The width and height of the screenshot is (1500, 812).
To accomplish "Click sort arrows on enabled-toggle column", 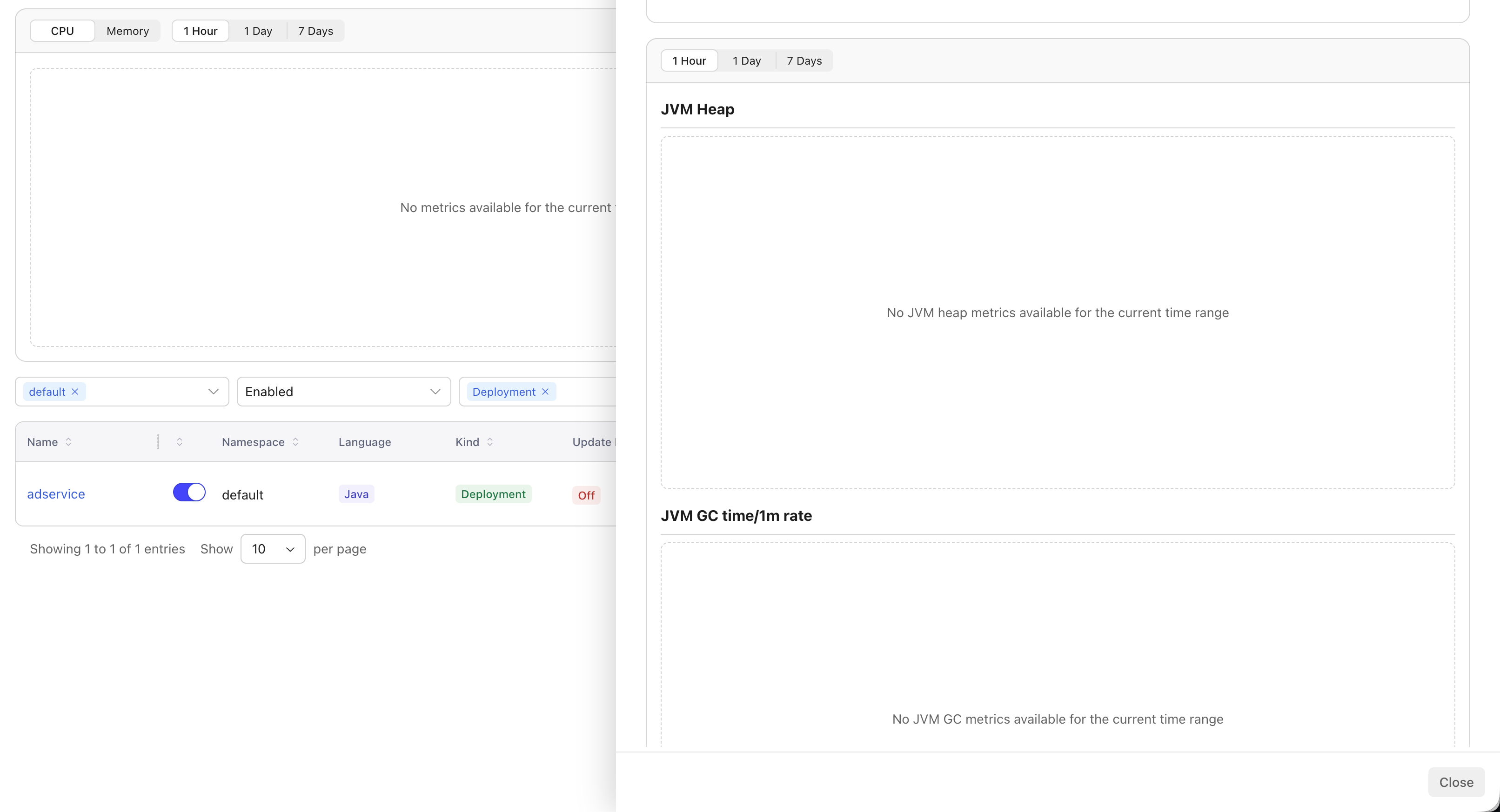I will (x=179, y=442).
